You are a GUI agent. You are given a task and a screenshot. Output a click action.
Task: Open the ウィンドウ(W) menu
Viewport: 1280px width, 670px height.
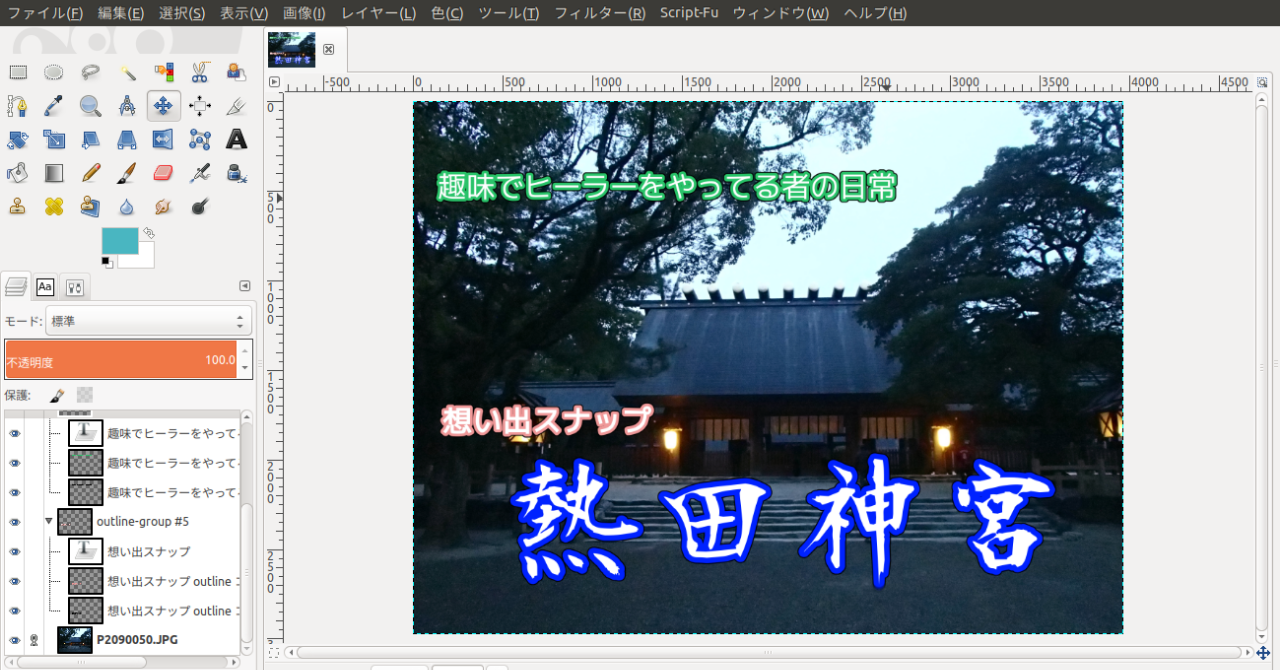pyautogui.click(x=781, y=13)
